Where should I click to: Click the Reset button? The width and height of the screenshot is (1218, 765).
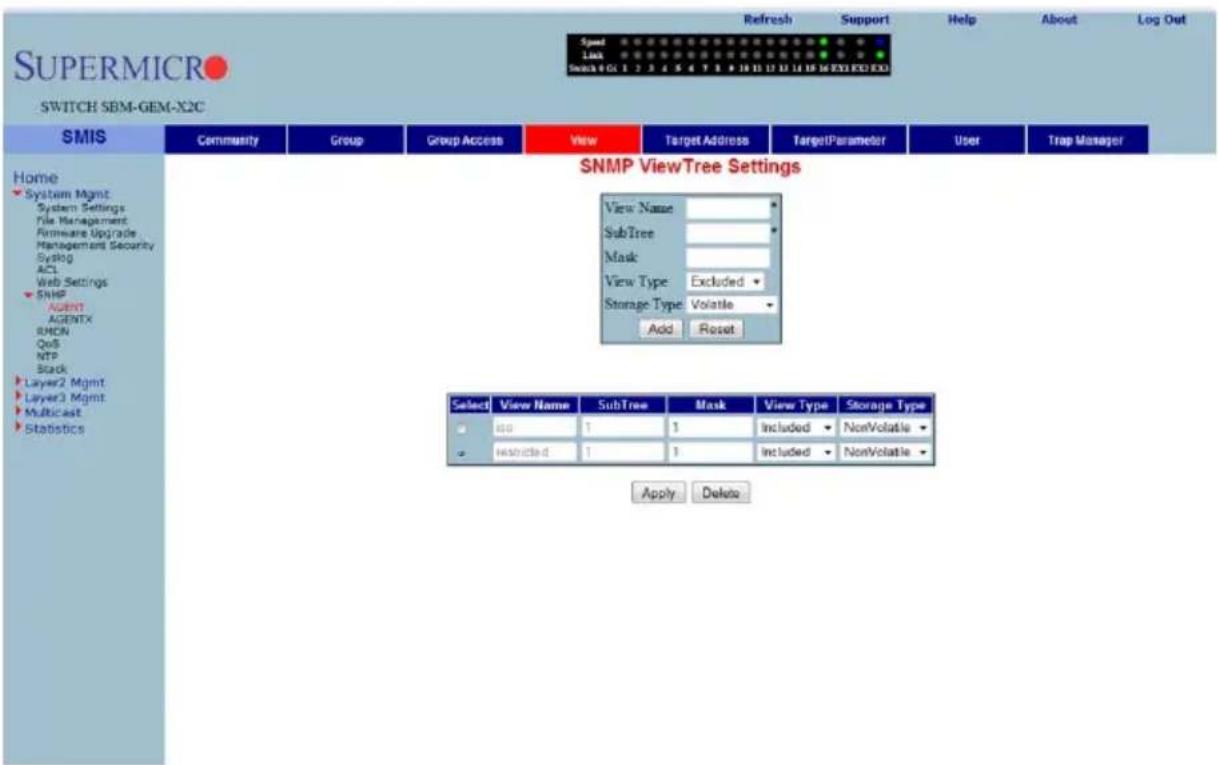(716, 329)
